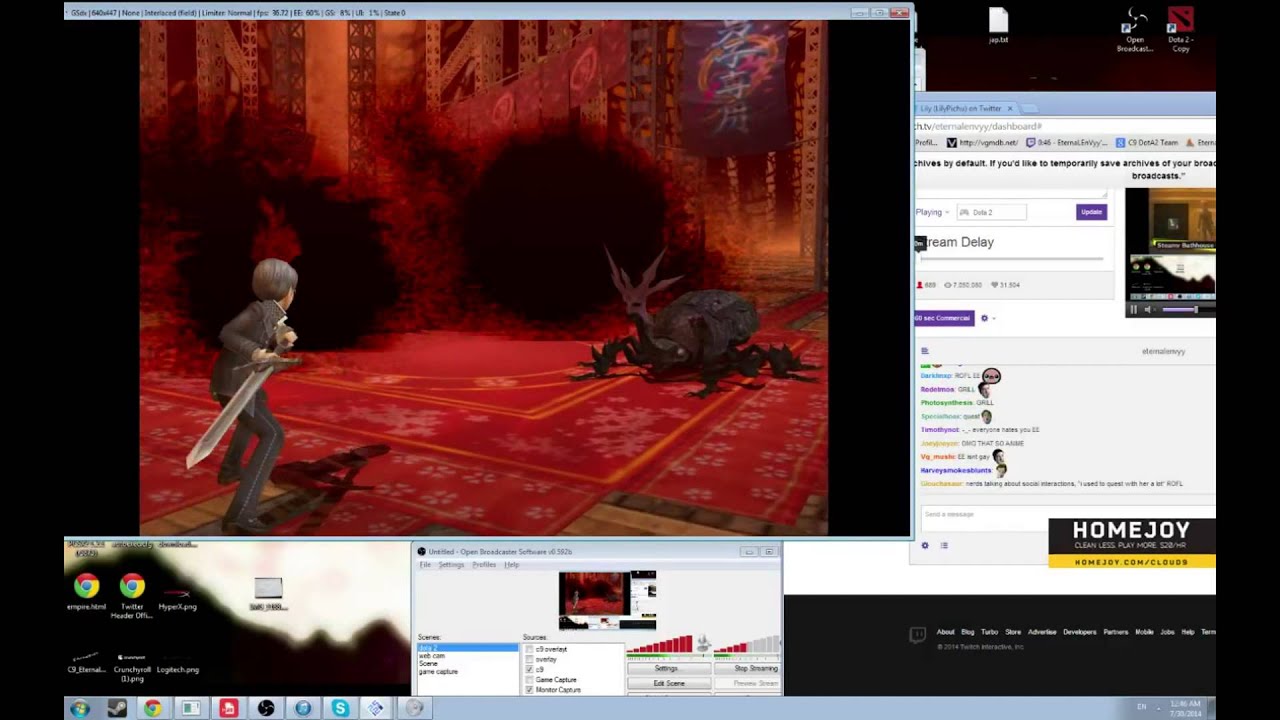
Task: Run the 60 sec Commercial button
Action: [942, 318]
